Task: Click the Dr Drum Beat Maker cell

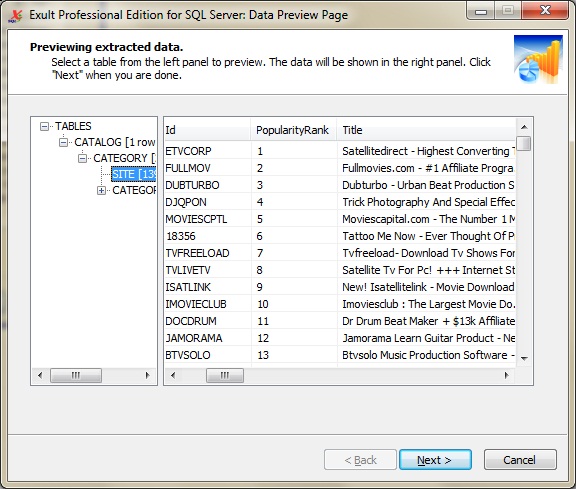Action: (x=426, y=321)
